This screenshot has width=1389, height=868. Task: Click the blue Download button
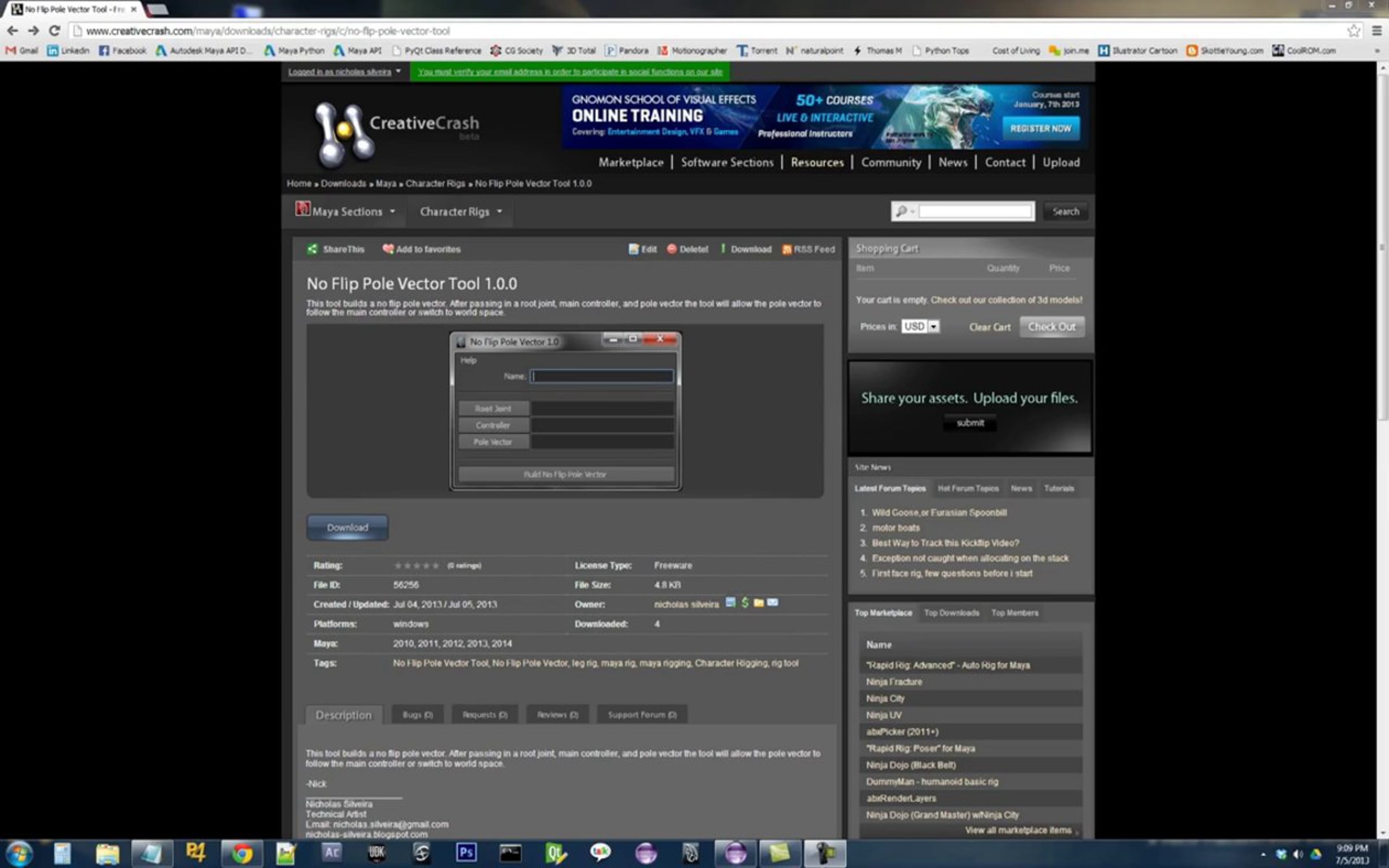pos(347,528)
